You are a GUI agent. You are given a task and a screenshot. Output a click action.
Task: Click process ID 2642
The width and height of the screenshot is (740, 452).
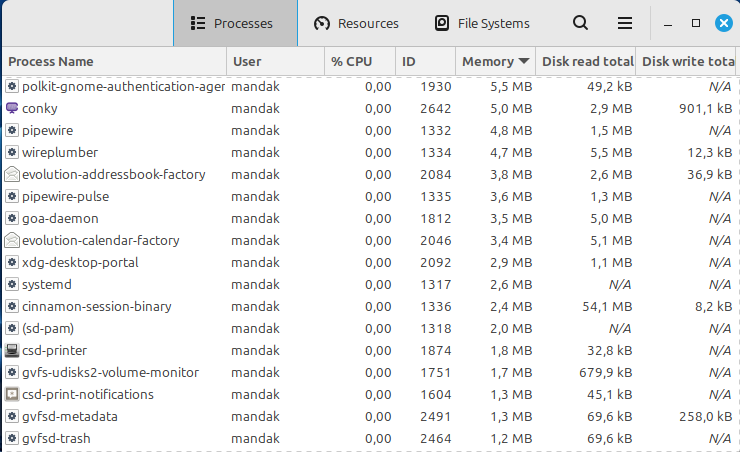tap(436, 109)
